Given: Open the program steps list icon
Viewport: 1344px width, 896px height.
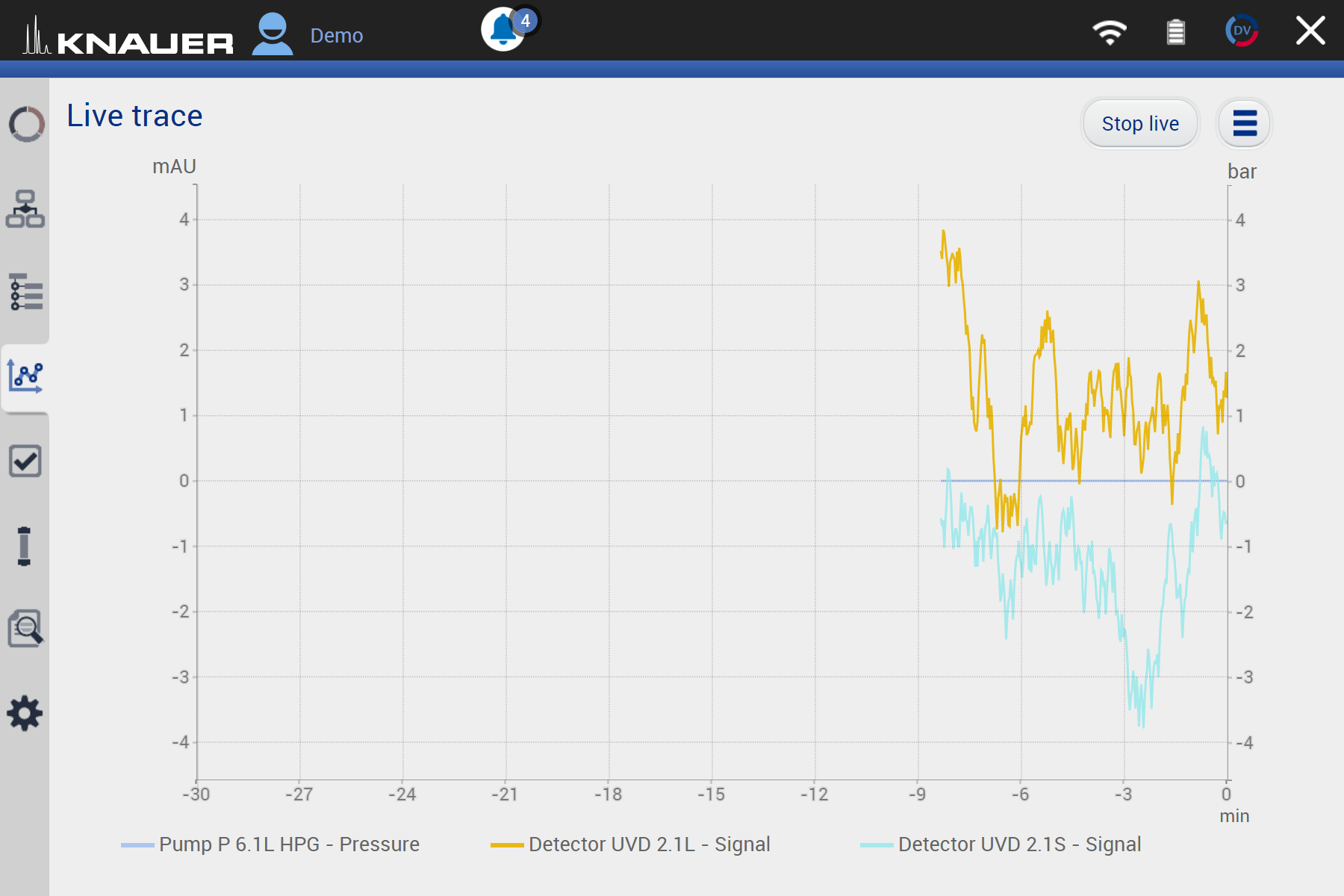Looking at the screenshot, I should (x=26, y=292).
